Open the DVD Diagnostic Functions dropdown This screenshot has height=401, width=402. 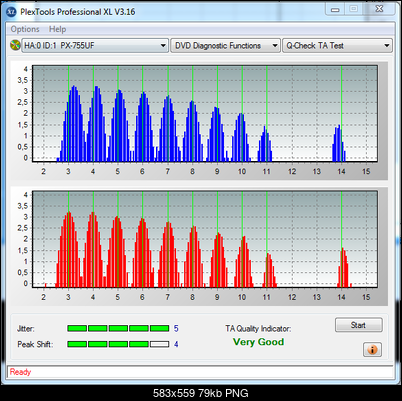pos(225,46)
